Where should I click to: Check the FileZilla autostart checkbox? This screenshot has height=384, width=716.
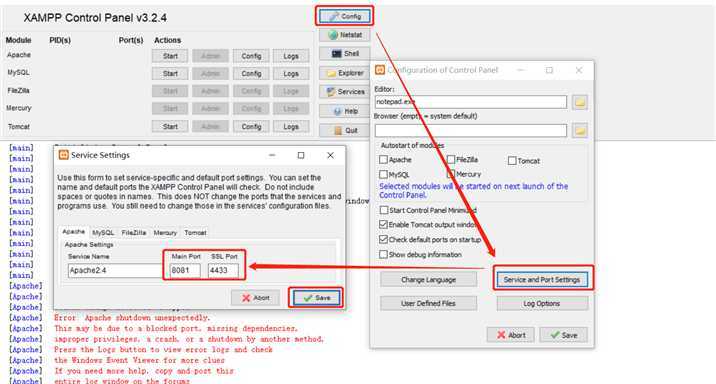tap(451, 159)
